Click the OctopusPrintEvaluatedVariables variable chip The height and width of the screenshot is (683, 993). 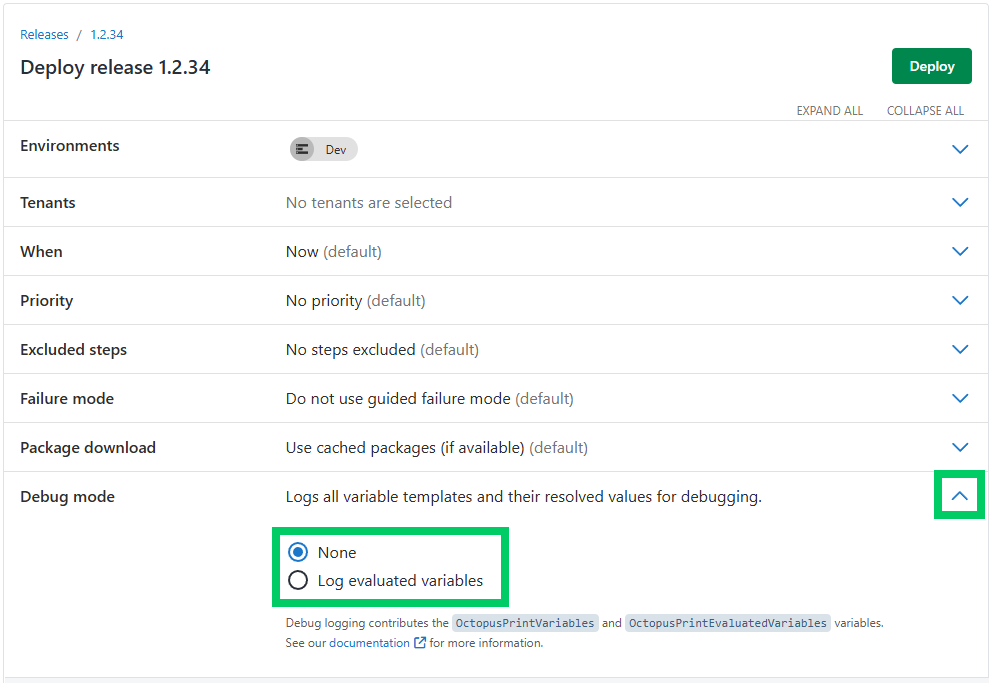(x=727, y=622)
